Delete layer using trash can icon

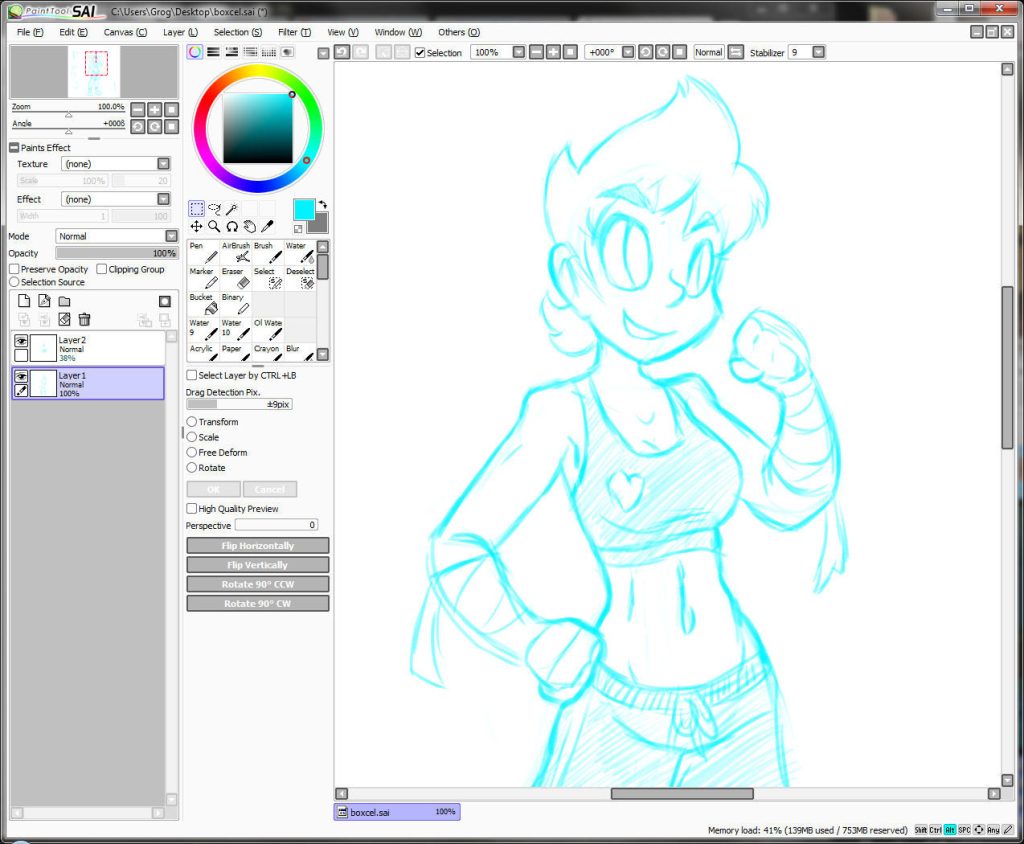click(85, 320)
